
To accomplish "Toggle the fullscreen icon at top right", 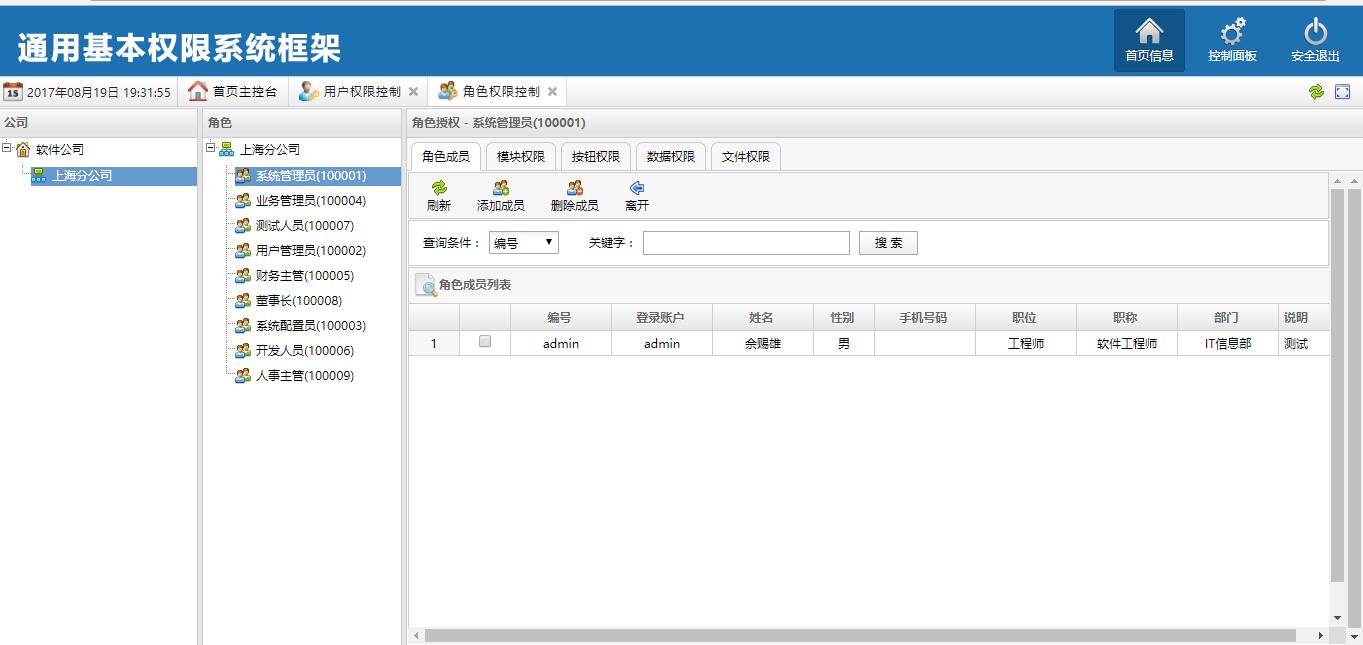I will click(1343, 92).
